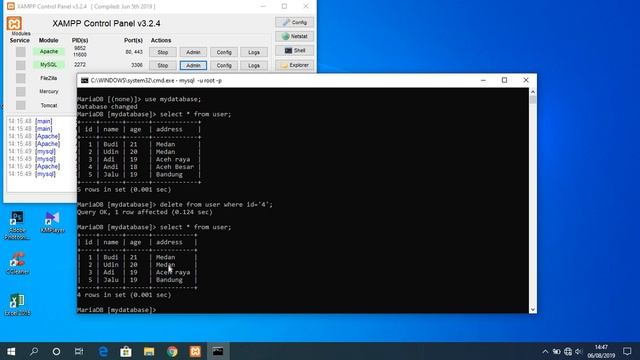
Task: Open MySQL Config options
Action: click(x=224, y=65)
